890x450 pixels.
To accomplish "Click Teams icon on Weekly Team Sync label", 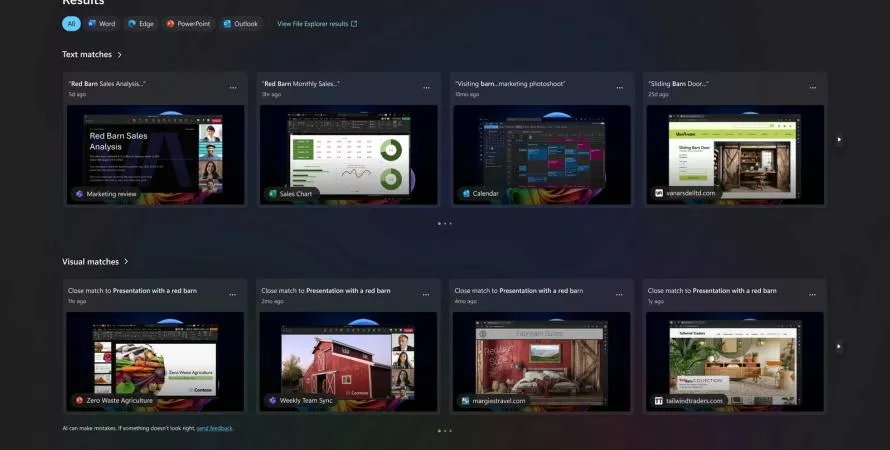I will click(272, 400).
